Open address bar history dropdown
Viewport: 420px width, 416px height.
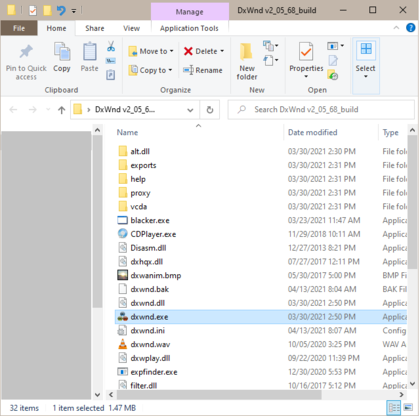tap(190, 110)
